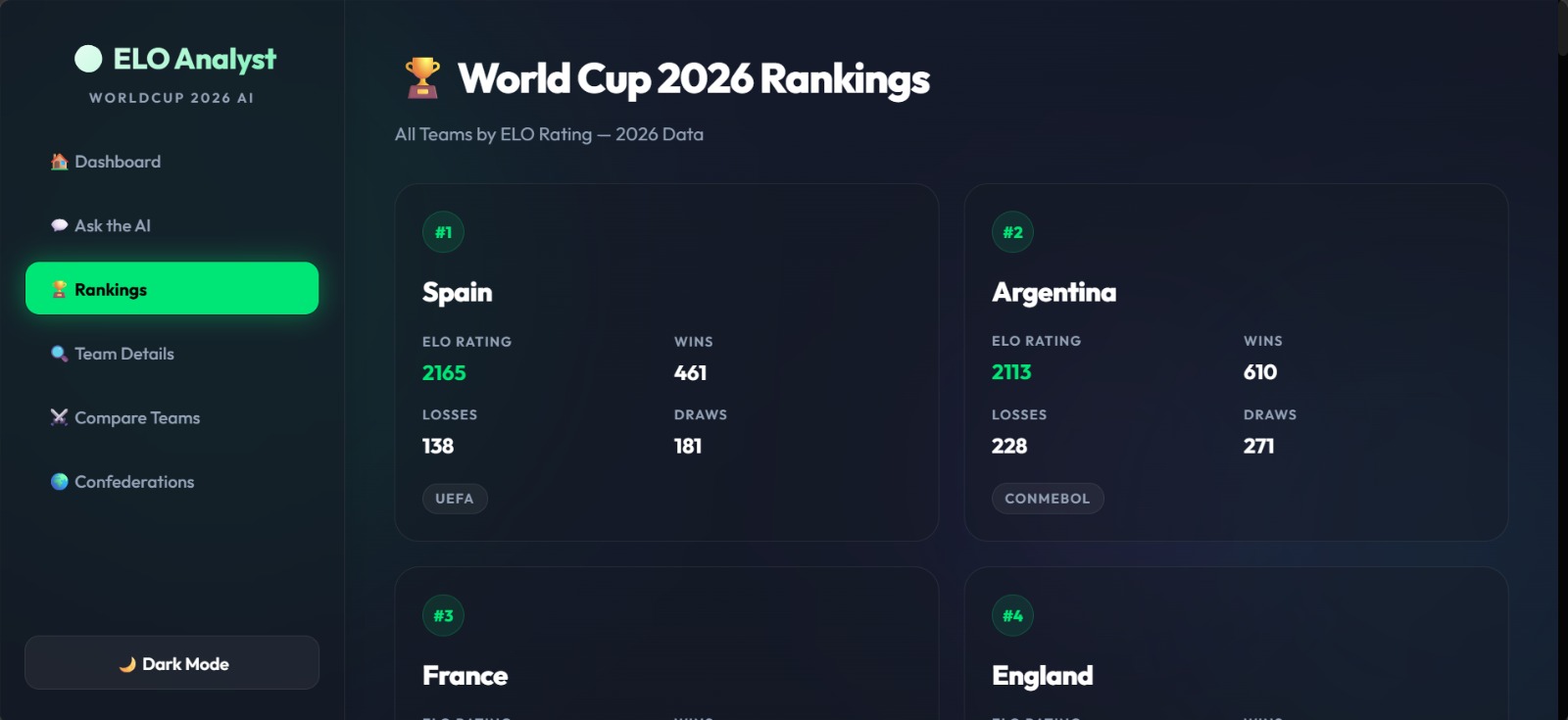This screenshot has height=720, width=1568.
Task: Click the large trophy icon by the page title
Action: (x=422, y=78)
